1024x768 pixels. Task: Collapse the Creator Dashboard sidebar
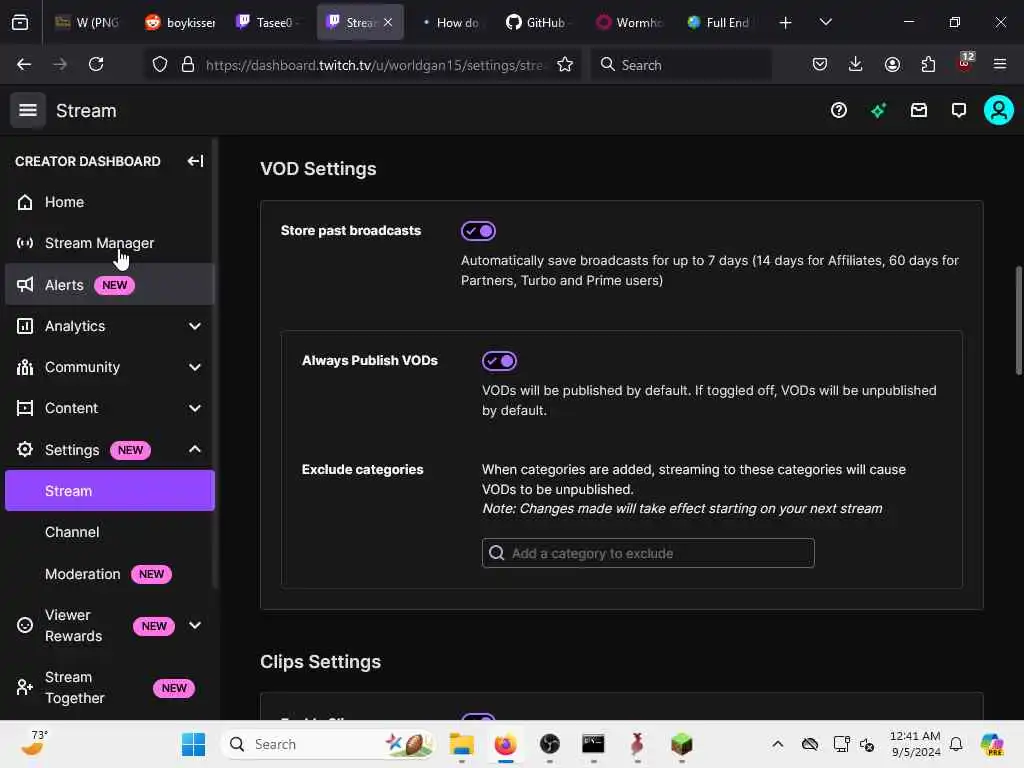click(x=195, y=161)
